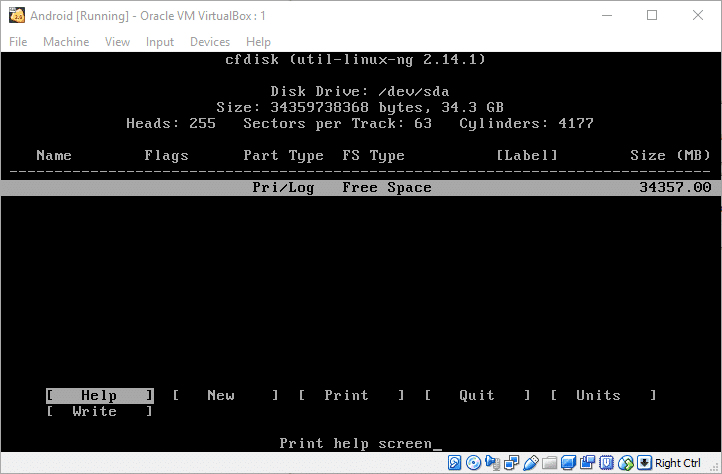Select the Write option in cfdisk
Screen dimensions: 722x474
95,412
